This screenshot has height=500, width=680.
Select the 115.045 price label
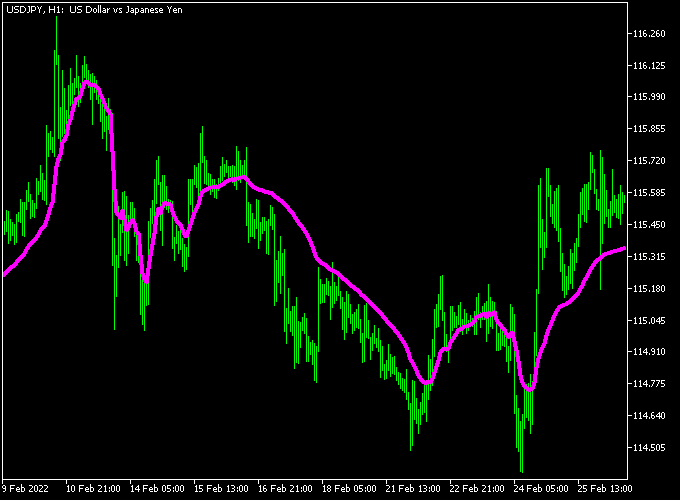point(649,321)
